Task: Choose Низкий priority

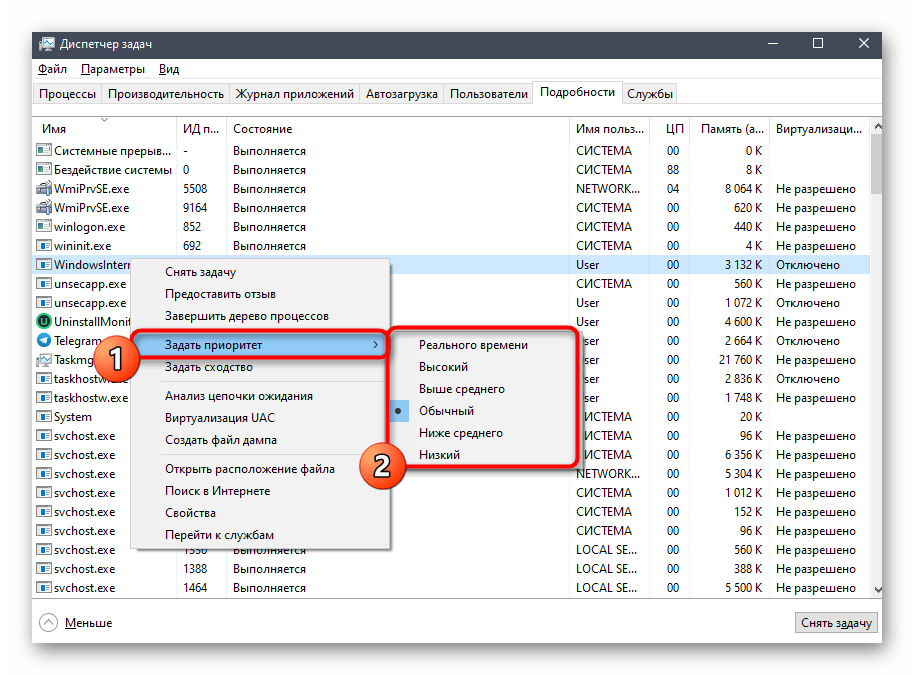Action: tap(439, 455)
